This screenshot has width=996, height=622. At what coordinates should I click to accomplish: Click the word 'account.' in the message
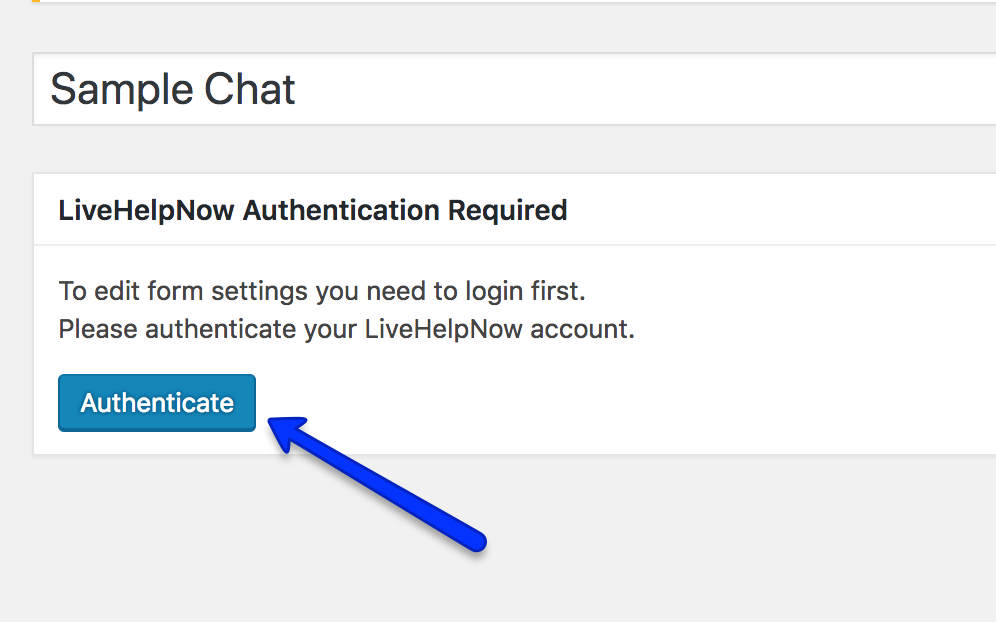coord(582,330)
